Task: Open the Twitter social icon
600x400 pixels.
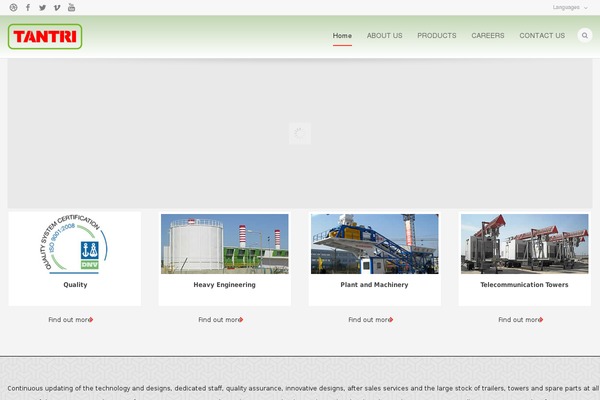Action: [42, 8]
